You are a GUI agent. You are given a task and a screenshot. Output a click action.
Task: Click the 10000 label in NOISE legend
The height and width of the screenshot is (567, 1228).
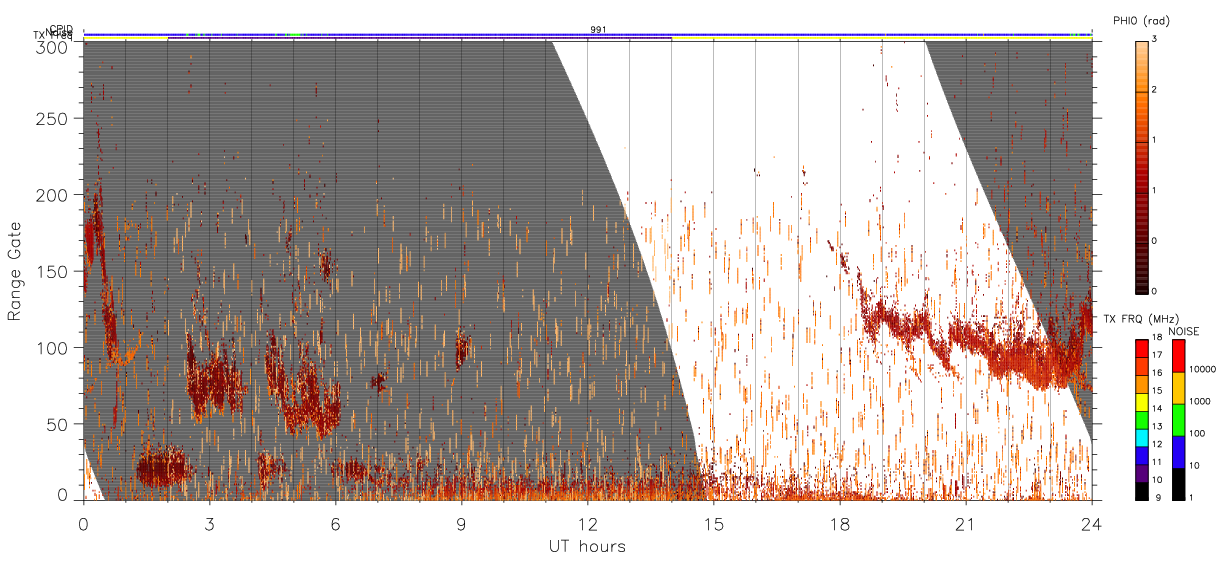[x=1204, y=369]
